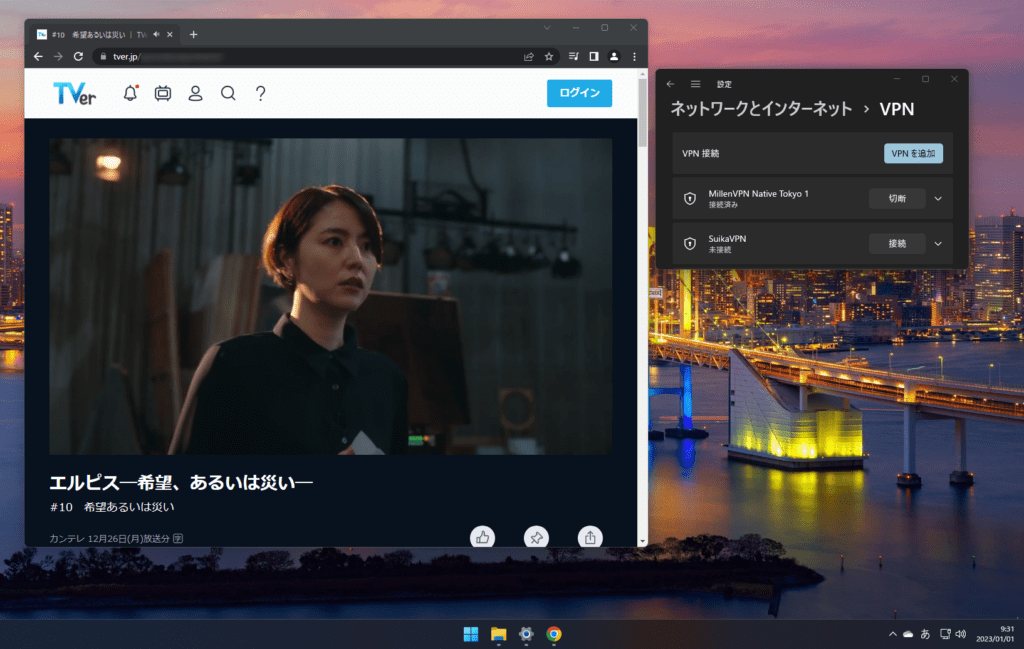The height and width of the screenshot is (649, 1024).
Task: Click the blue ログイン button
Action: tap(579, 93)
